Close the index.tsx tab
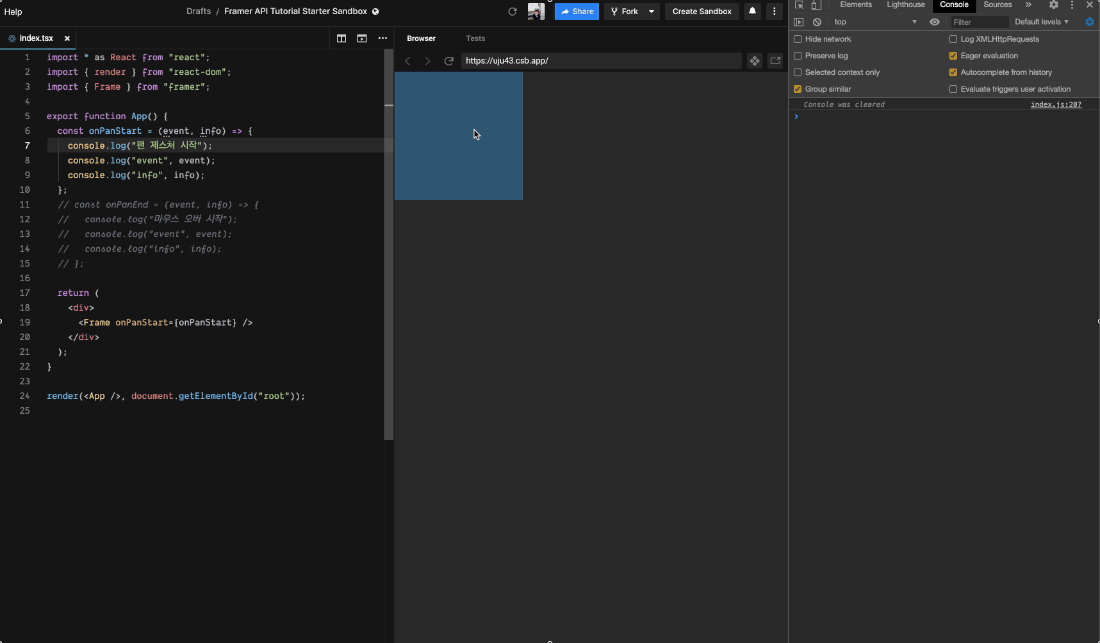 point(67,39)
